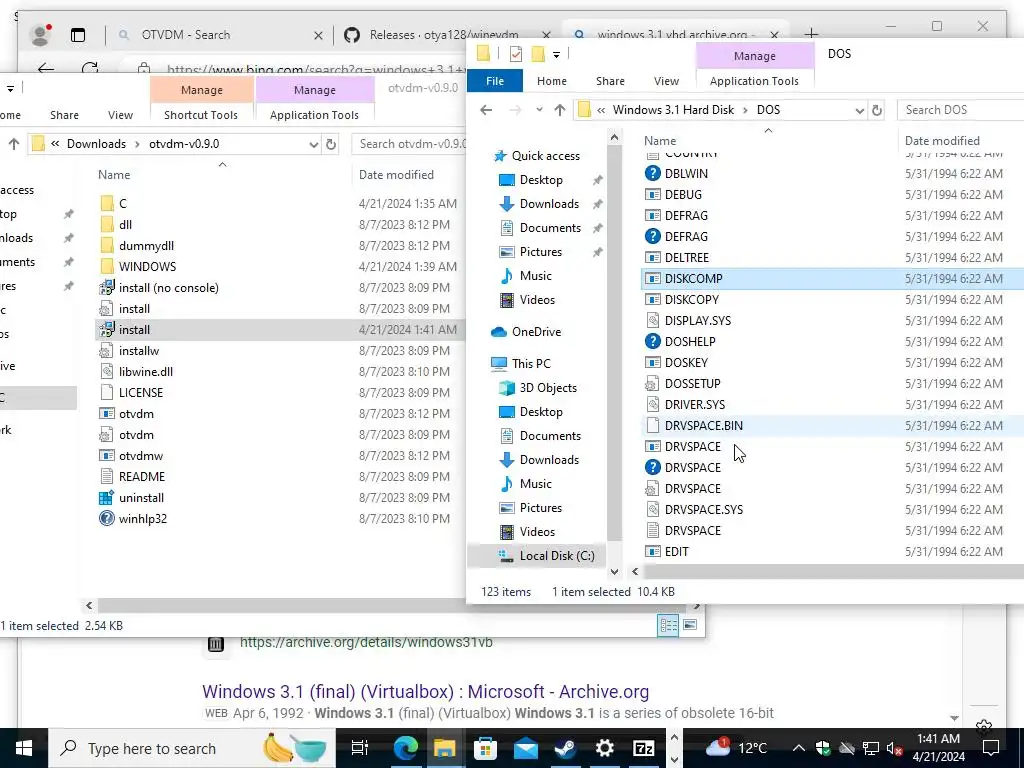Select the dummydll folder
Image resolution: width=1024 pixels, height=768 pixels.
tap(146, 246)
